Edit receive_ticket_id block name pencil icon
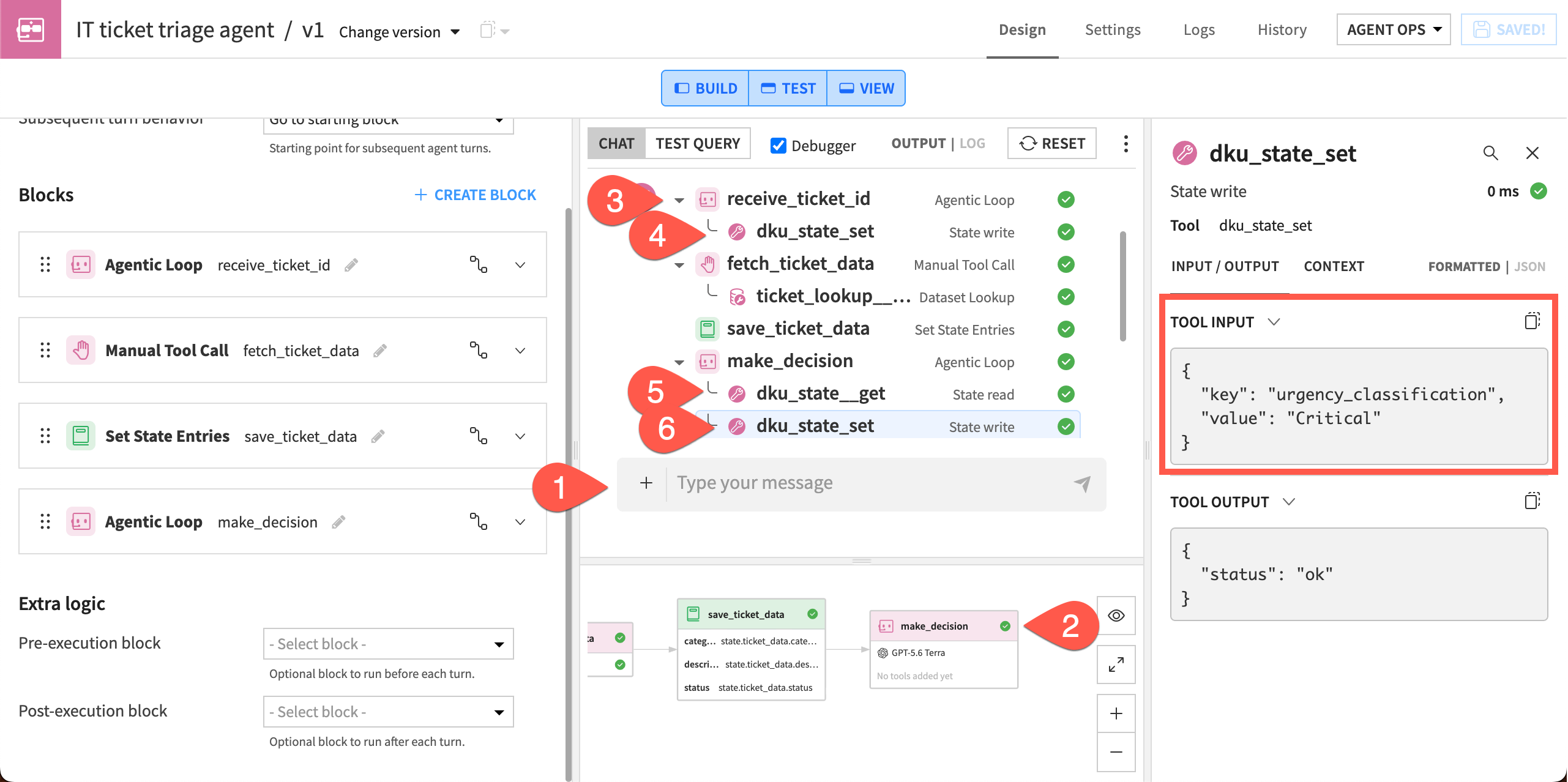 351,265
